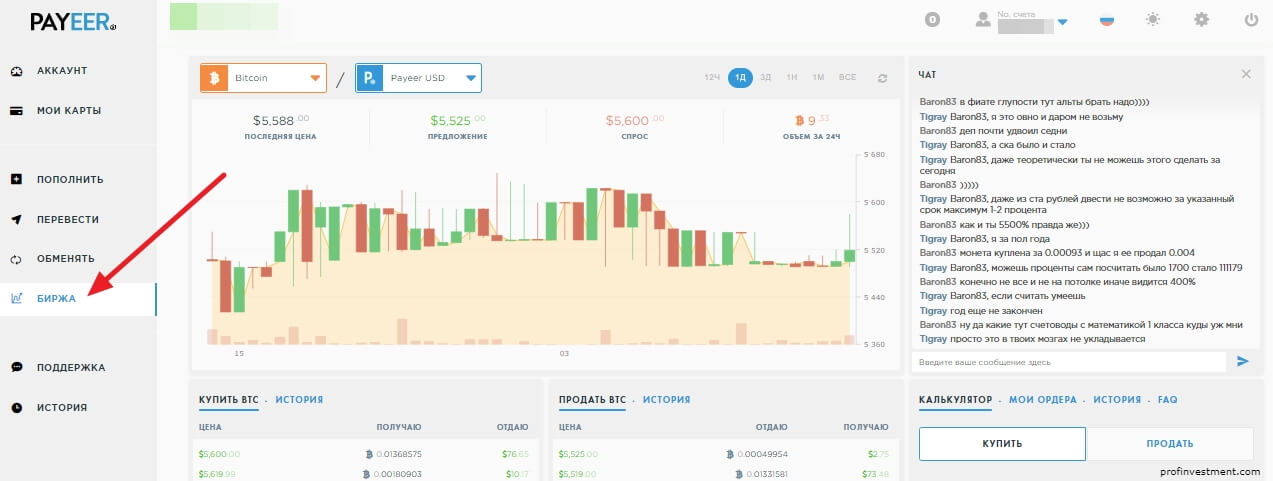Select buy order row priced $5,619.99

[364, 473]
